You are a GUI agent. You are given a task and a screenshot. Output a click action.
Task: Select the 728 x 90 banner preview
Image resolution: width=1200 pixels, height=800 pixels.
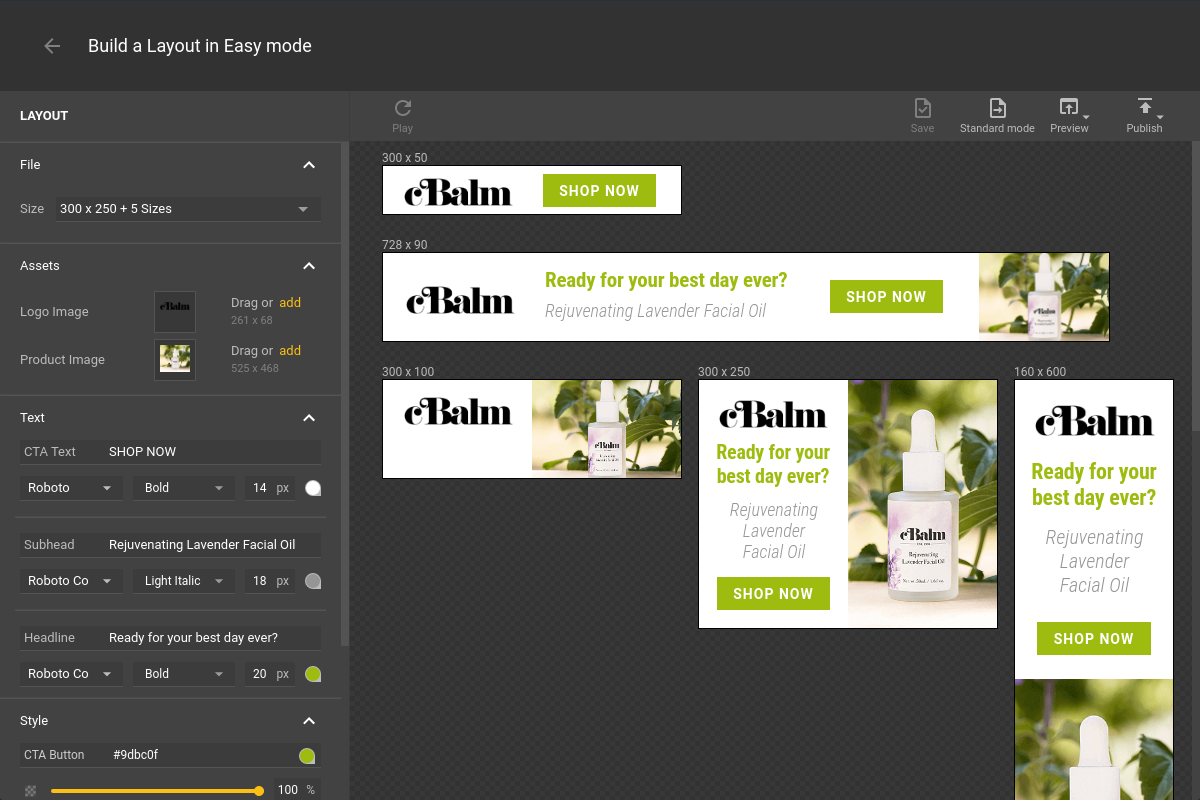click(x=746, y=297)
